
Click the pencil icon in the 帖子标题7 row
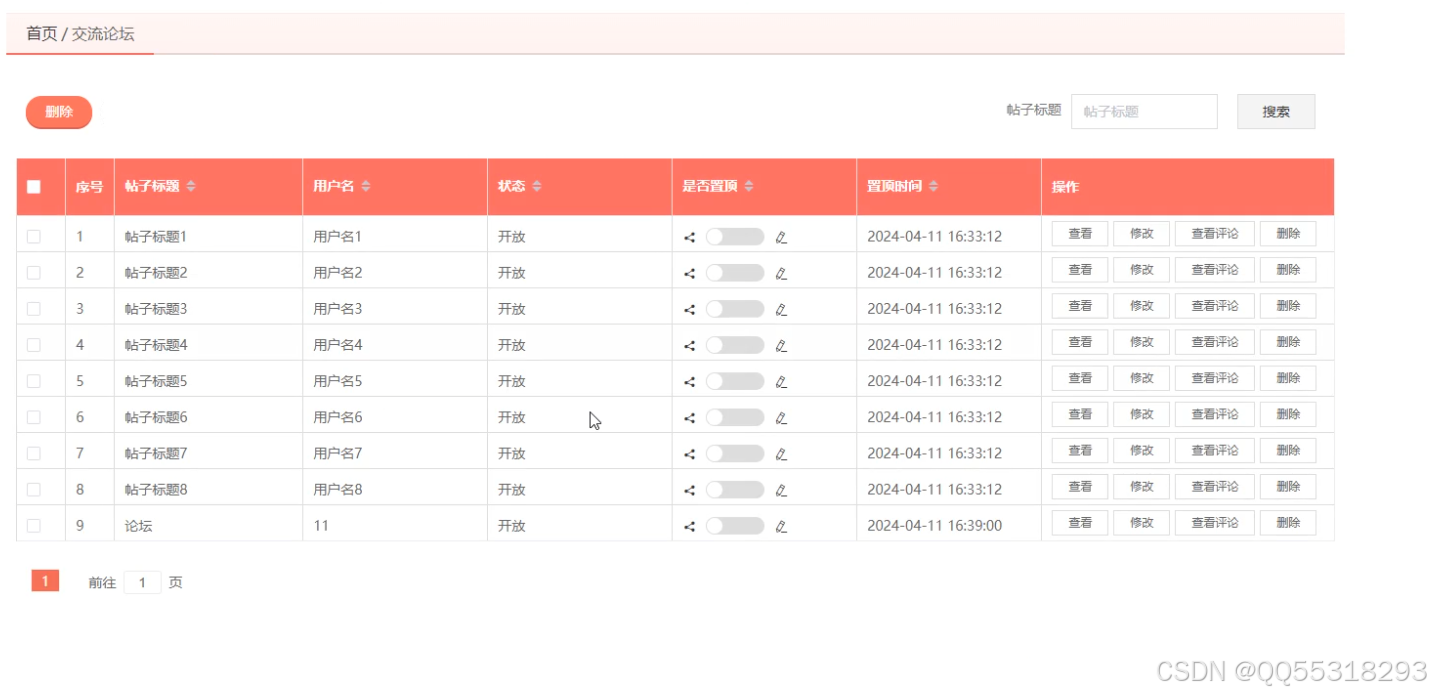pyautogui.click(x=781, y=453)
